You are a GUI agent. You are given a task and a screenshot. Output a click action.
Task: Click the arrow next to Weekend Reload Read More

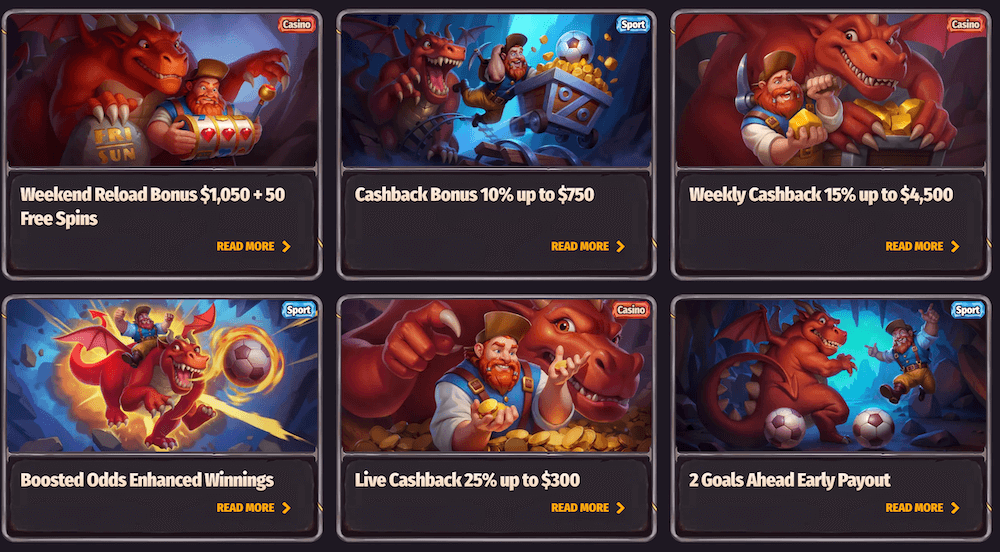(286, 247)
